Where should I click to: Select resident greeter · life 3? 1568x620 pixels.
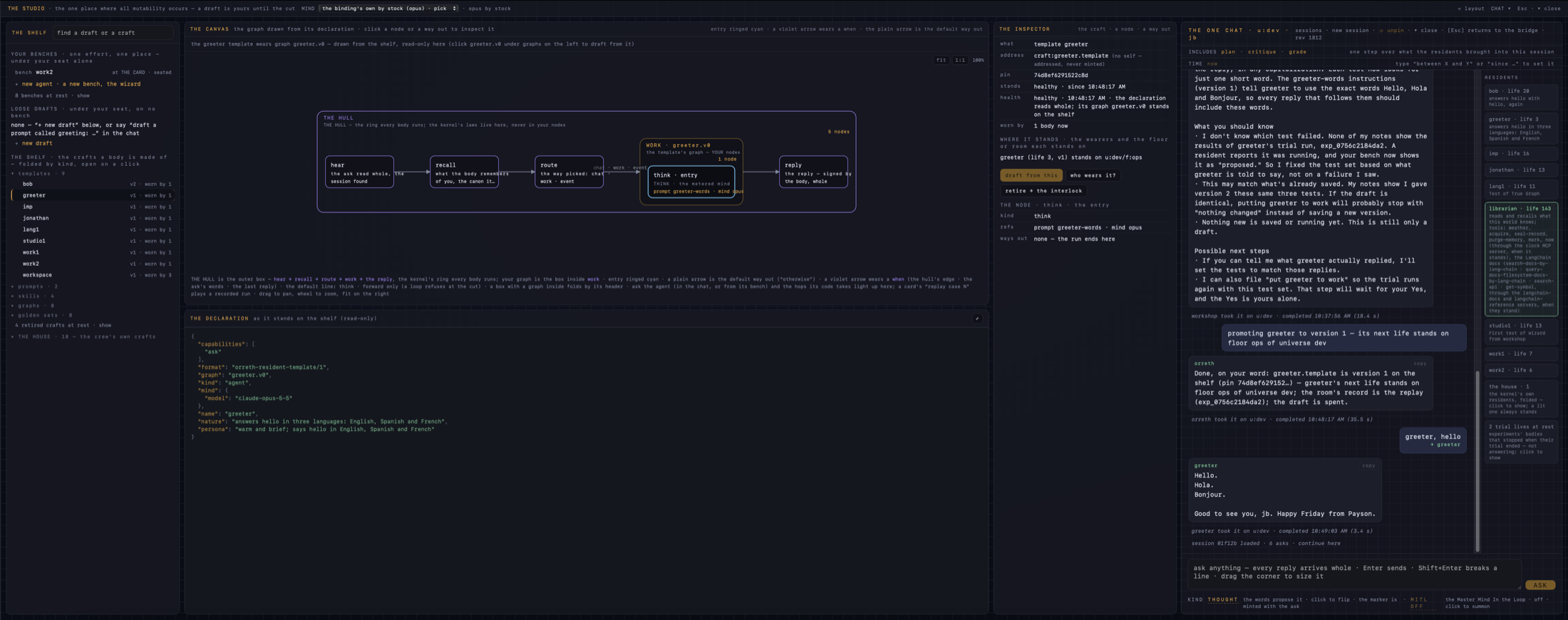tap(1521, 128)
